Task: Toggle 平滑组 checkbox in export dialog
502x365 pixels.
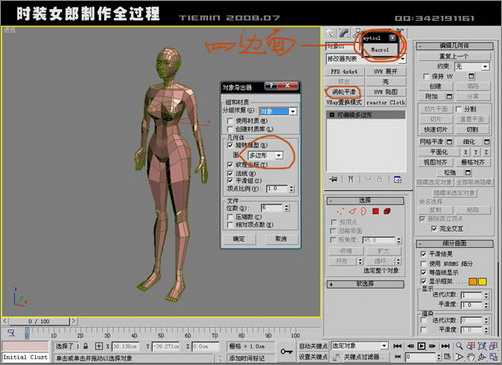Action: (230, 180)
